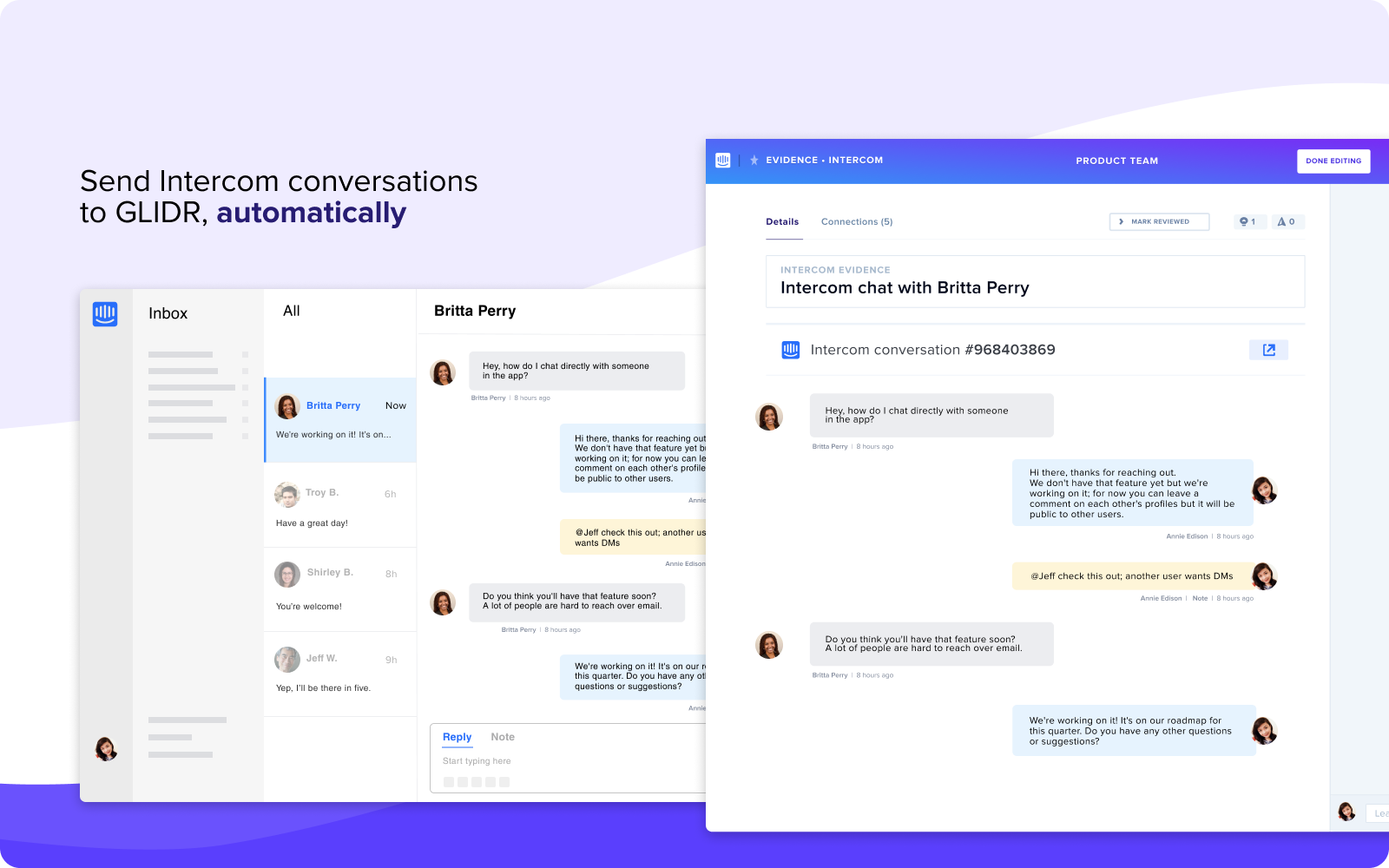Screen dimensions: 1389x868
Task: Click Britta avatar beside second Intercom chat question
Action: tap(443, 602)
